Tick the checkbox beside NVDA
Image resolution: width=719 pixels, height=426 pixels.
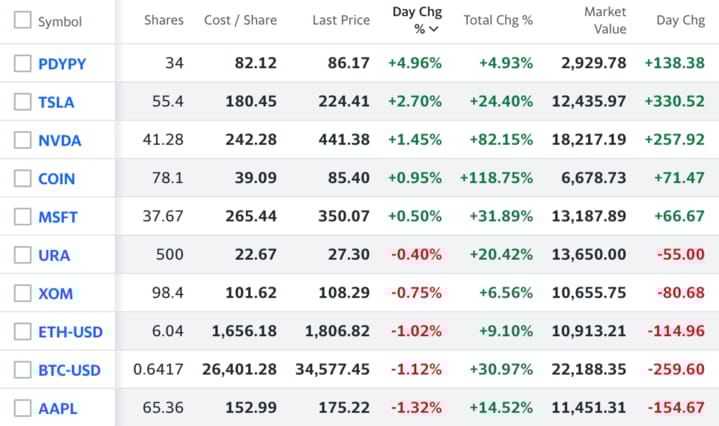click(22, 140)
